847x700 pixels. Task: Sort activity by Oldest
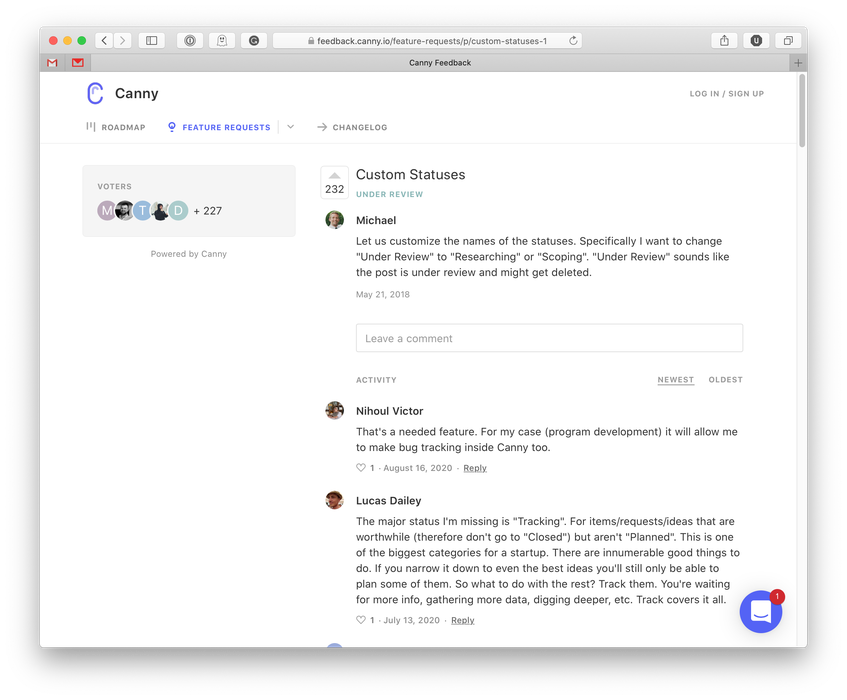point(725,380)
